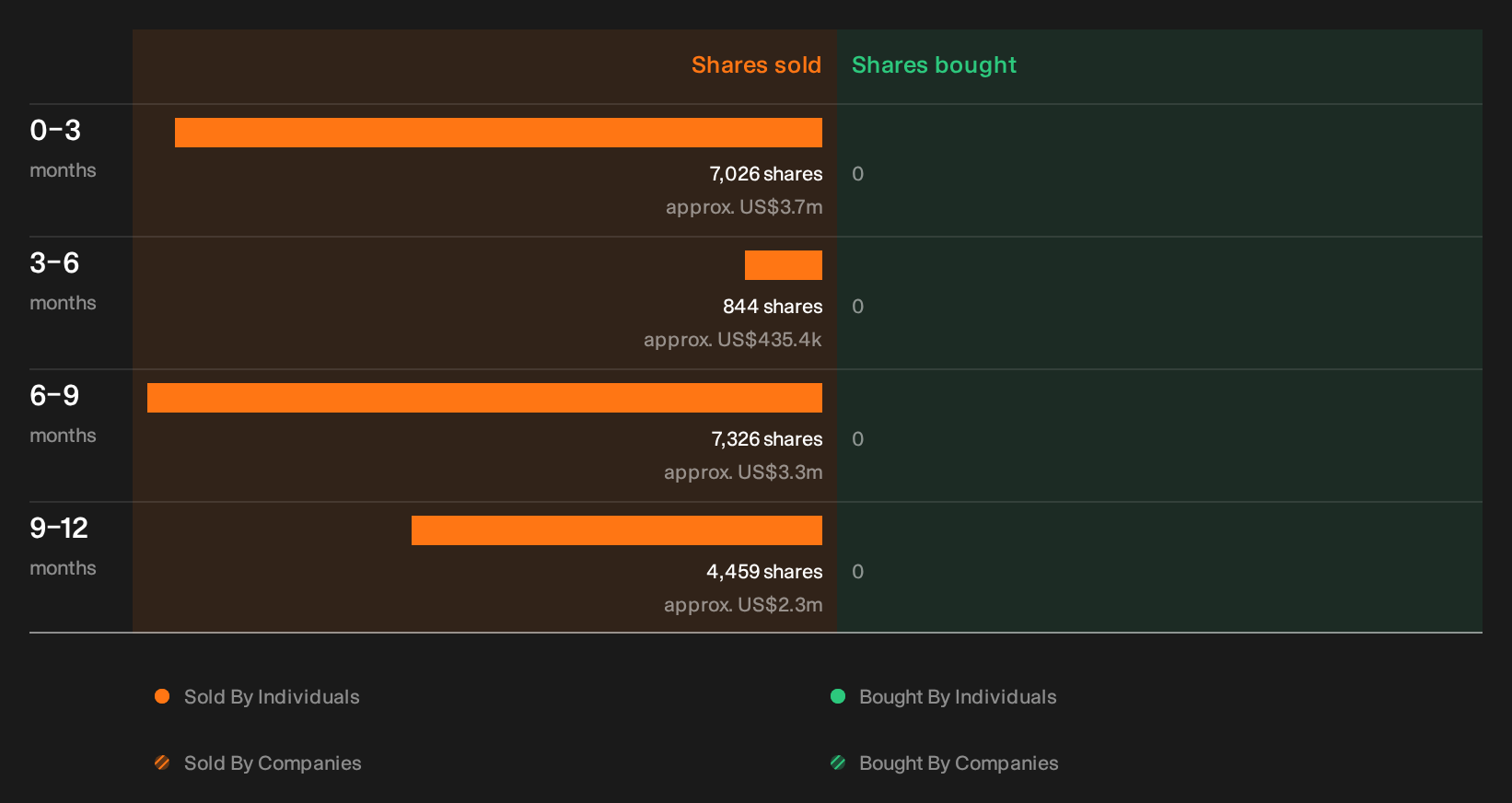Click the approx. US$3.7m amount
The image size is (1512, 803).
pyautogui.click(x=744, y=207)
